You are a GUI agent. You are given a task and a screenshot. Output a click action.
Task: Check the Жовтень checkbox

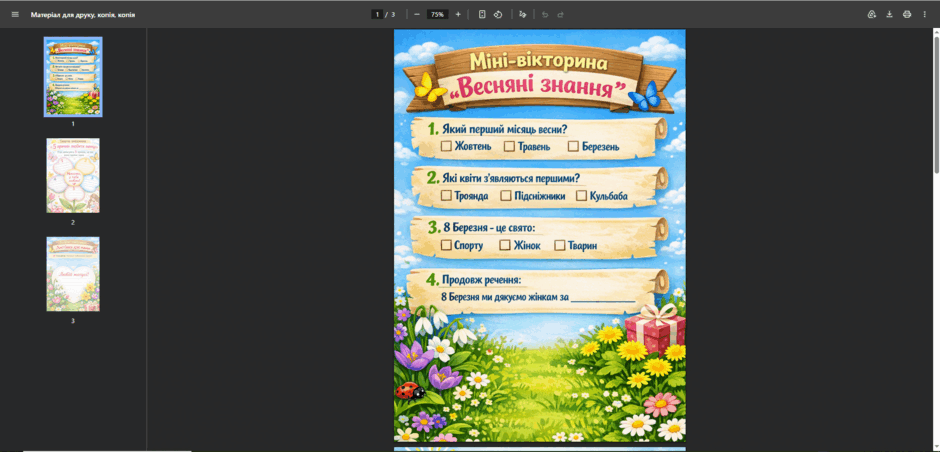click(x=446, y=146)
